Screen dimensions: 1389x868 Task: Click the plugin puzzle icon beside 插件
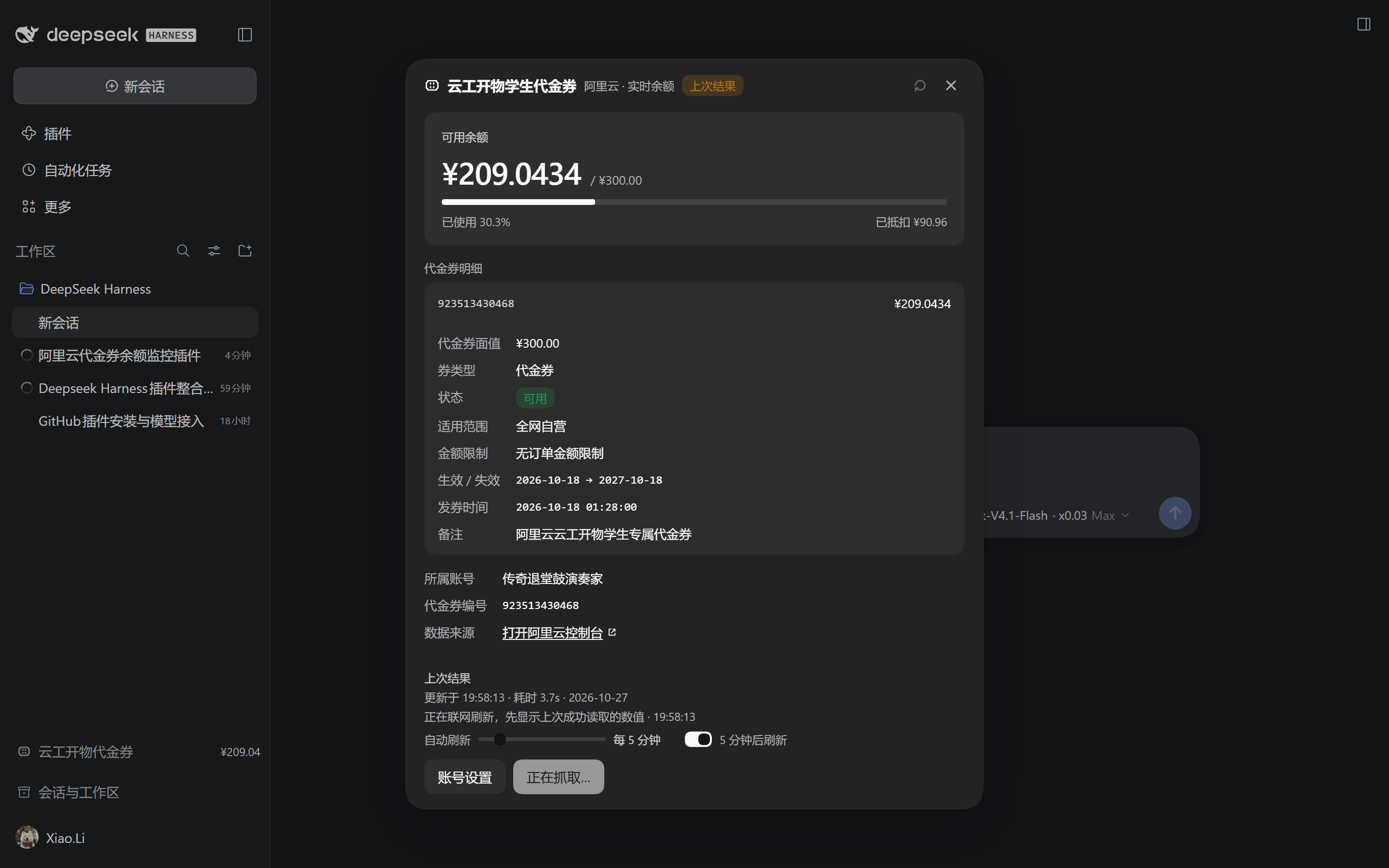click(29, 134)
